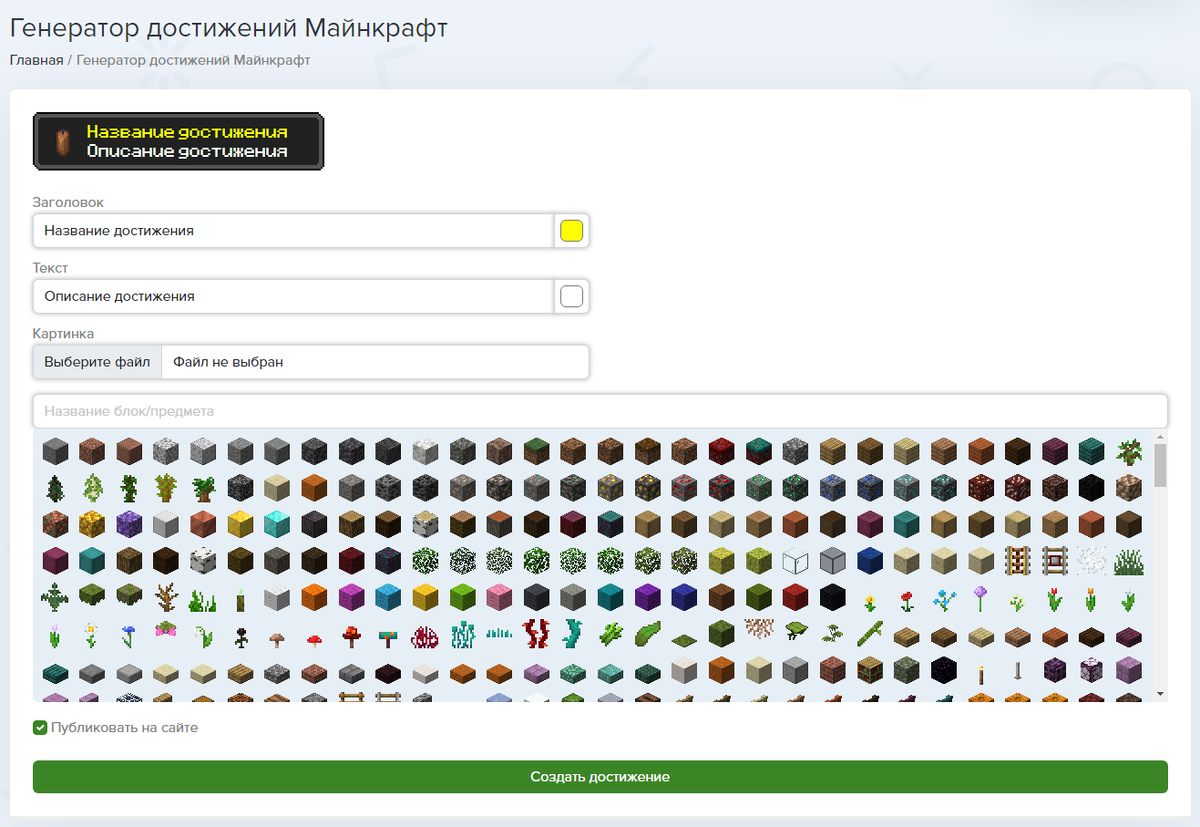Image resolution: width=1200 pixels, height=827 pixels.
Task: Select the lapis lazuli block icon
Action: click(x=869, y=562)
